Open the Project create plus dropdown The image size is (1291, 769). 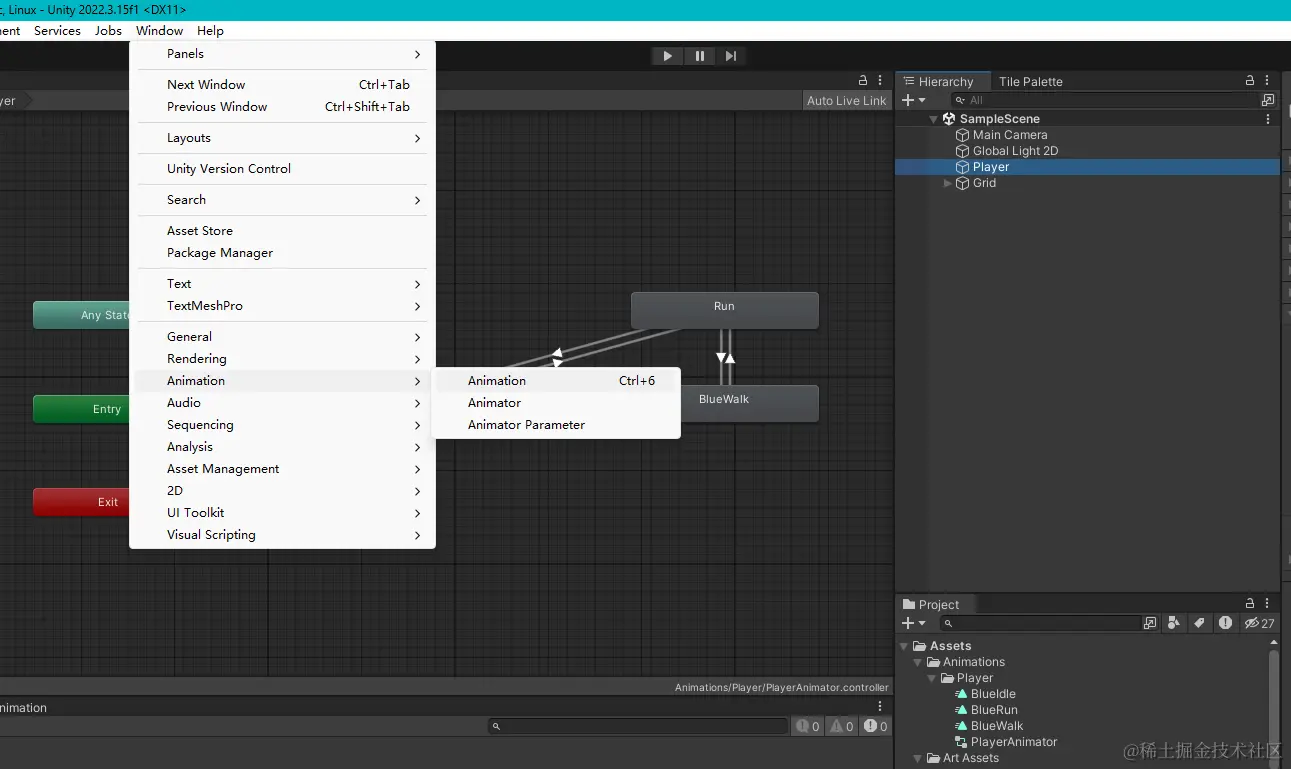pyautogui.click(x=914, y=623)
